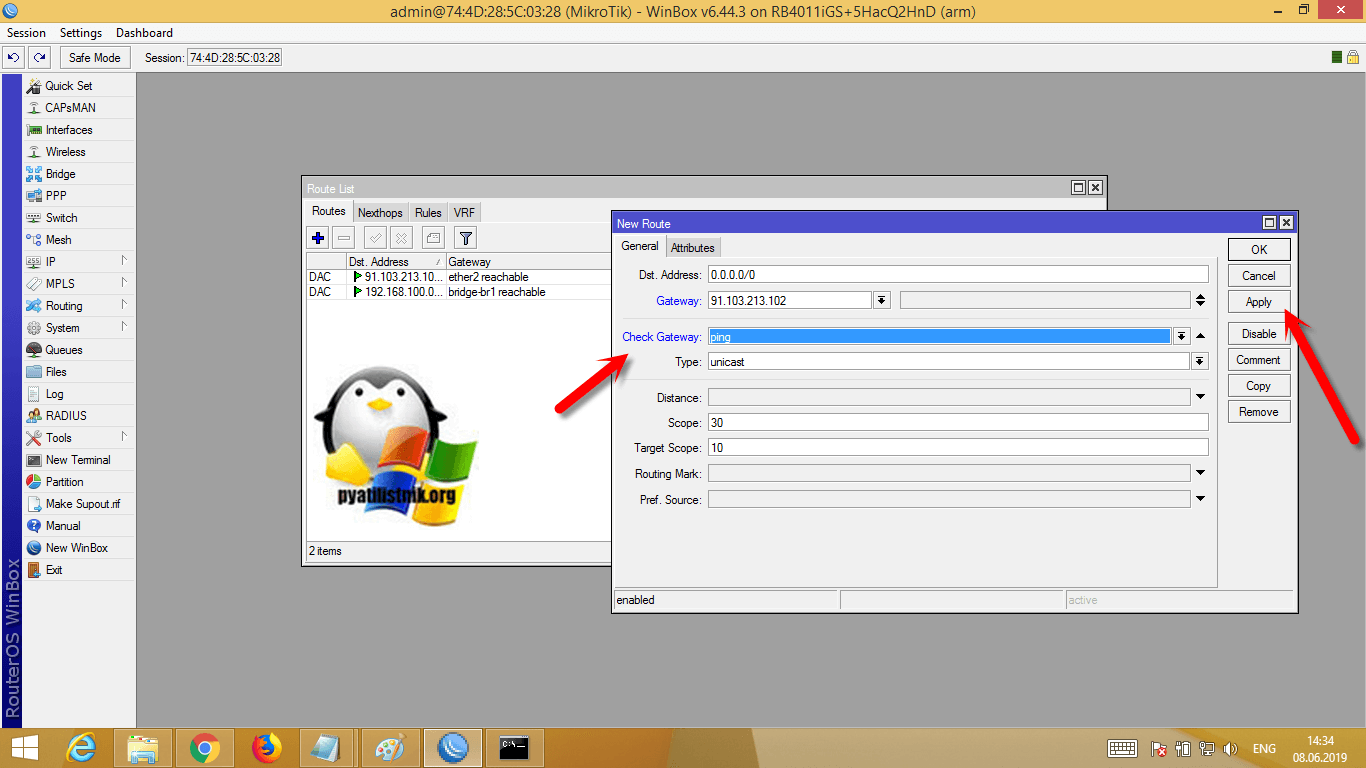Open the Wireless section in the sidebar
The image size is (1366, 768).
(65, 152)
